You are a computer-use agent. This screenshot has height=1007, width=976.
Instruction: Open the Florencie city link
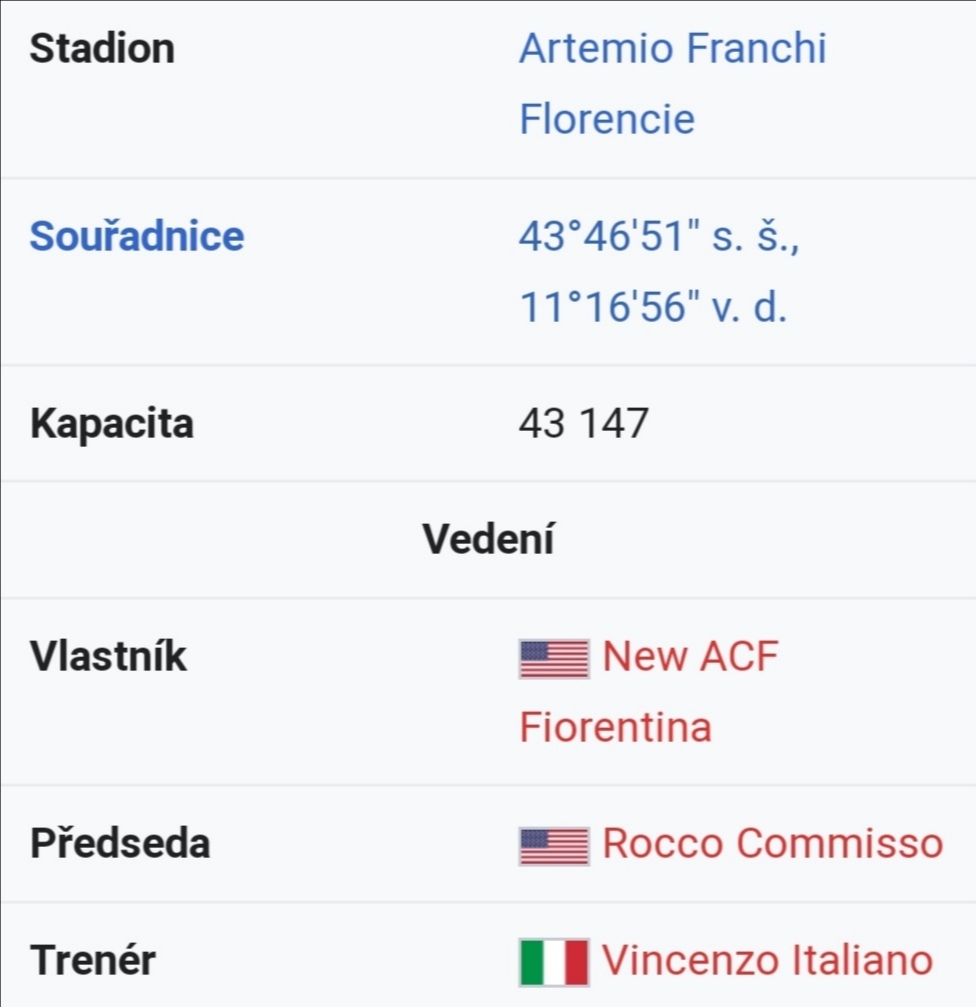(x=607, y=119)
